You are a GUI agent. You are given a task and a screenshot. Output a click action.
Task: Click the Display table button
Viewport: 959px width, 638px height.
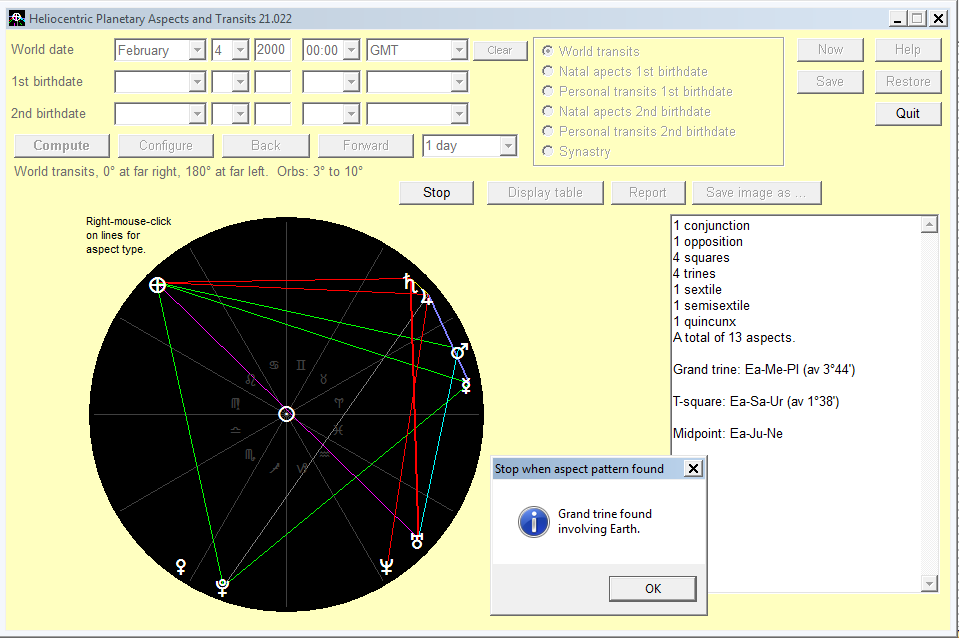click(545, 193)
